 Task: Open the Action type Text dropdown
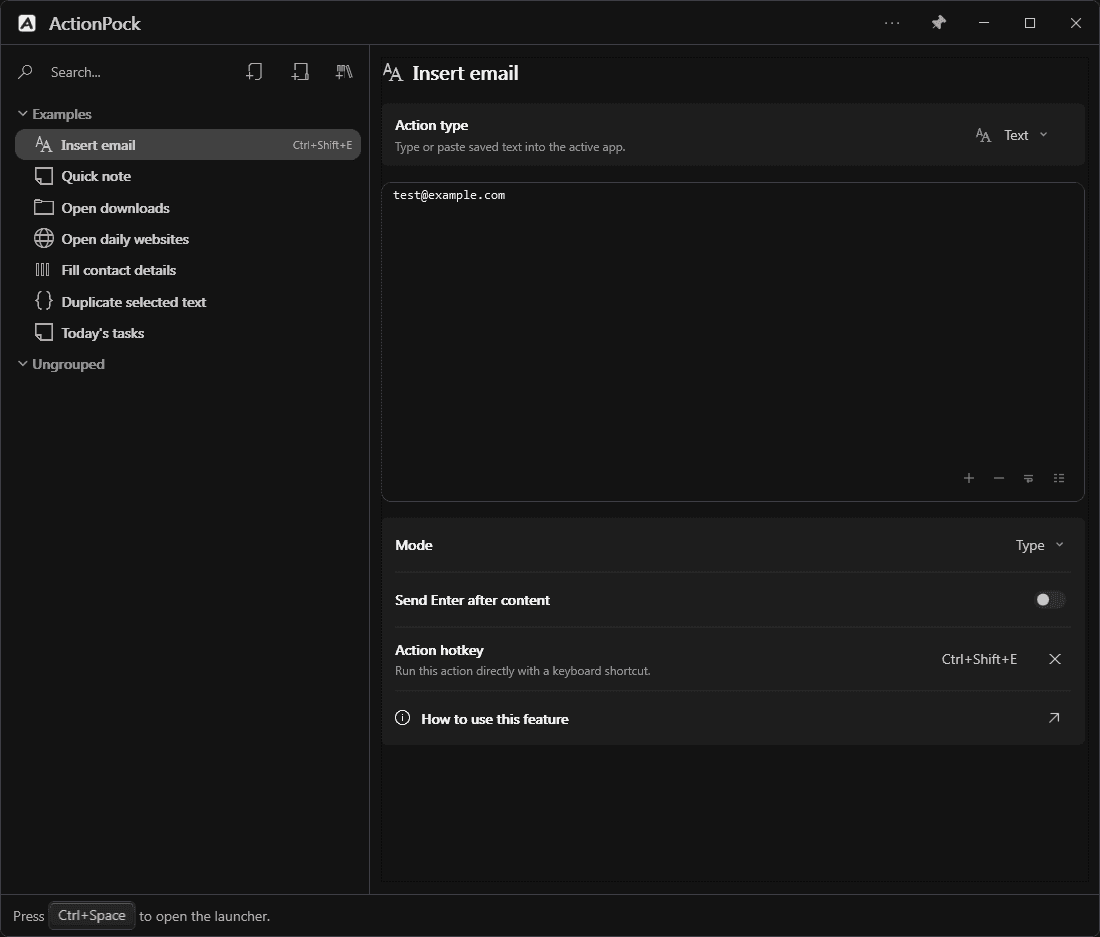[1012, 135]
